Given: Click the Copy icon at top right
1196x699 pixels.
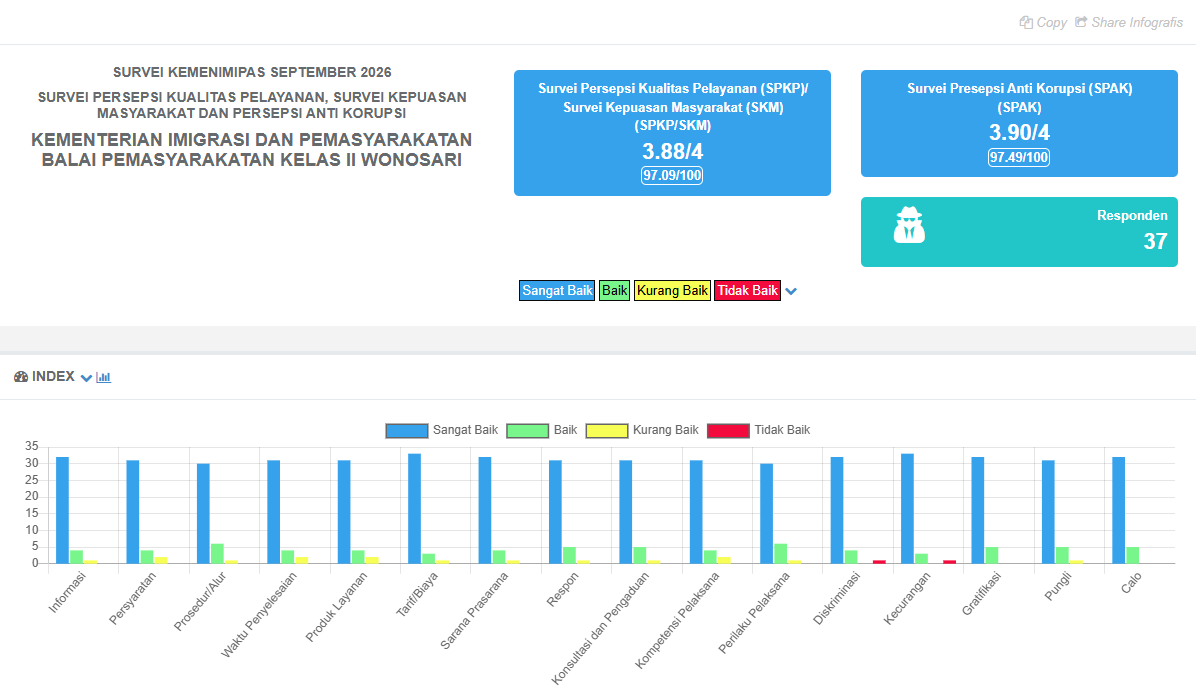Looking at the screenshot, I should click(1026, 22).
